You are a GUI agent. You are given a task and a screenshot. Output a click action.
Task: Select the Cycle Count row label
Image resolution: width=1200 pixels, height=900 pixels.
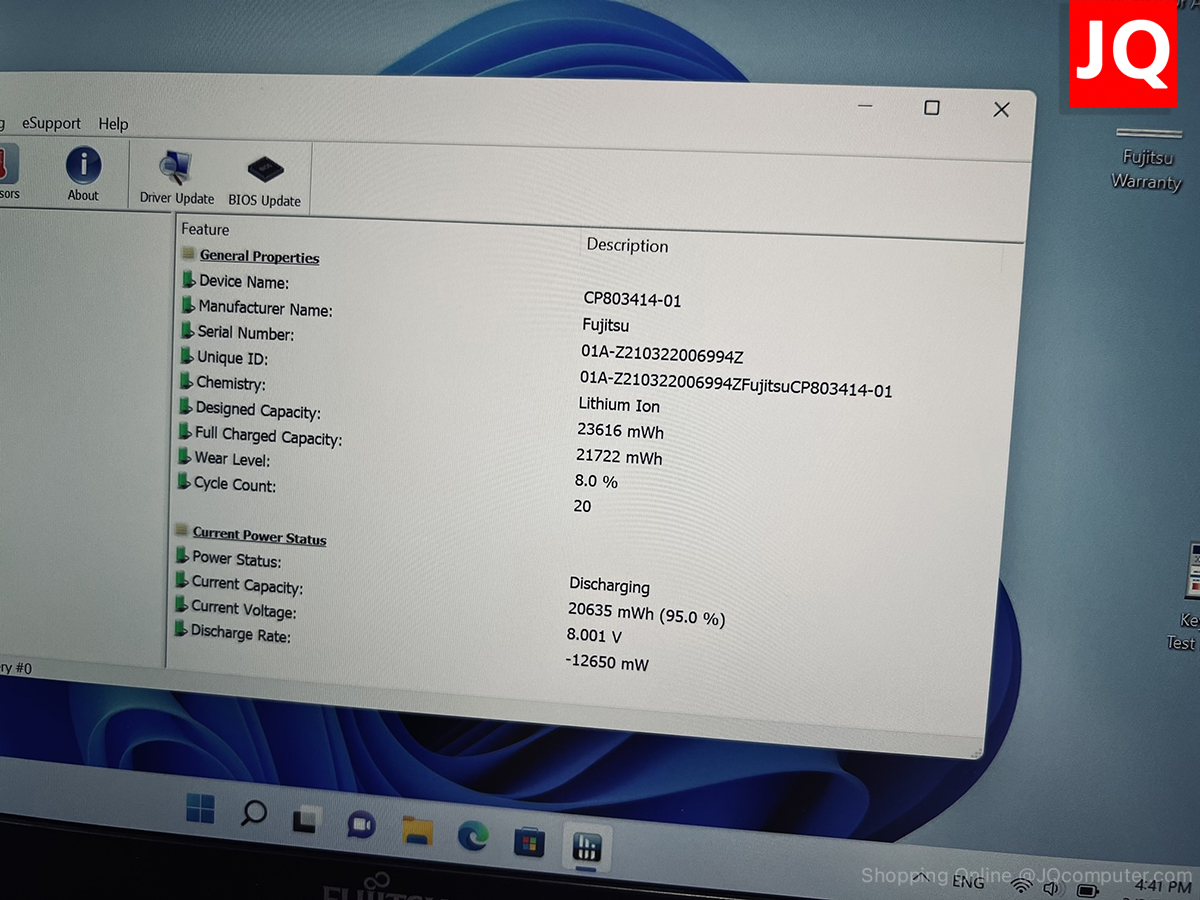pyautogui.click(x=235, y=484)
